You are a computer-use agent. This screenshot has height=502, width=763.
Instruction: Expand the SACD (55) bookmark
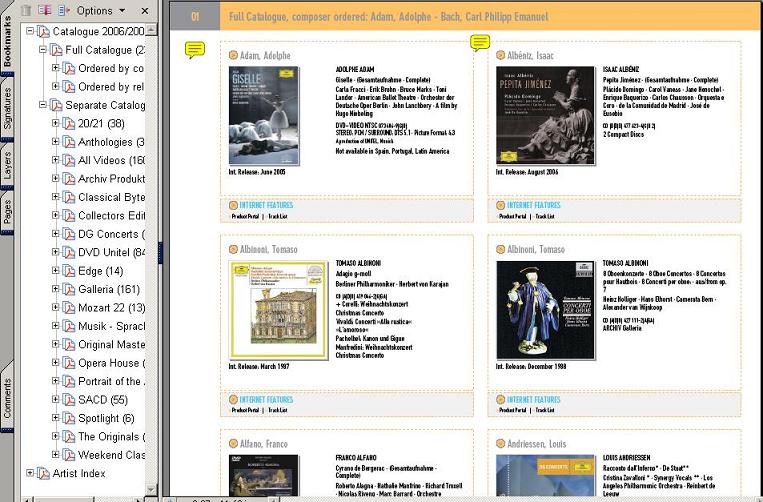click(55, 399)
